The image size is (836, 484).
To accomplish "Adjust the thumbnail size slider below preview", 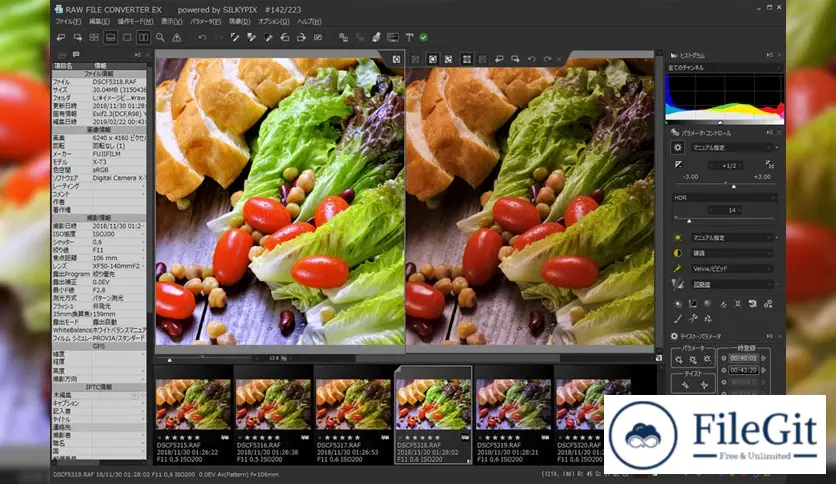I will click(170, 360).
